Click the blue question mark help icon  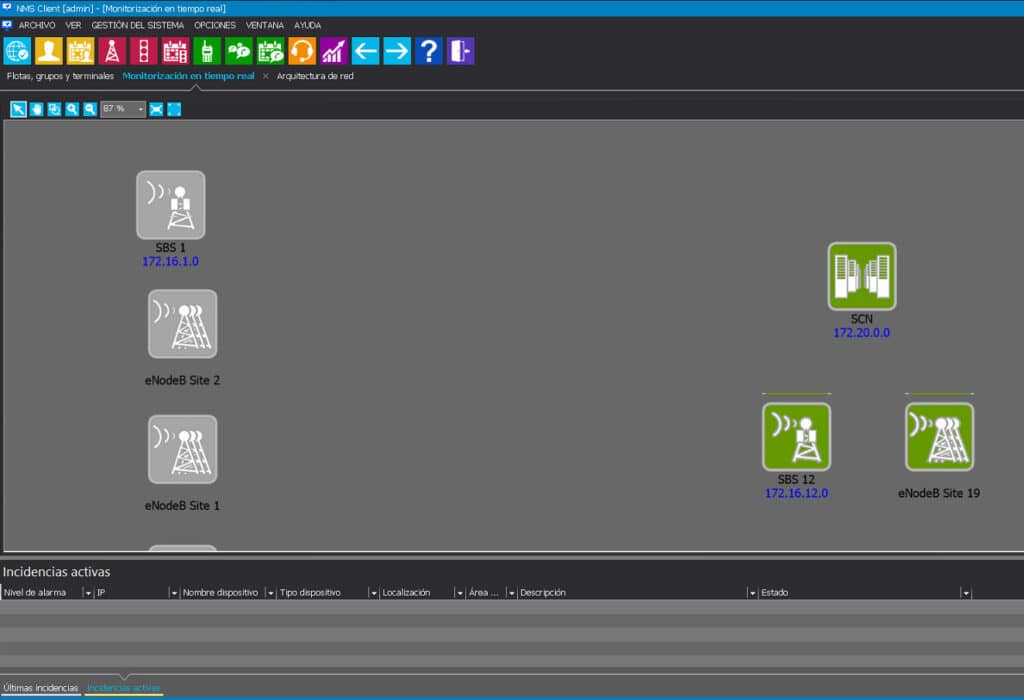[428, 51]
